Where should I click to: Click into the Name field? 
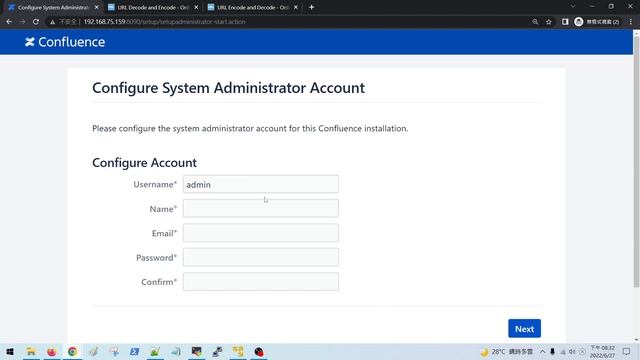260,209
